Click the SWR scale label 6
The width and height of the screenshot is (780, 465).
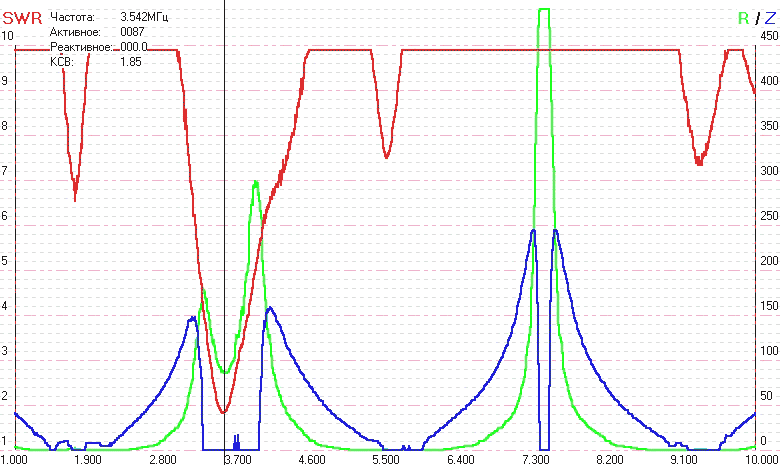click(4, 215)
